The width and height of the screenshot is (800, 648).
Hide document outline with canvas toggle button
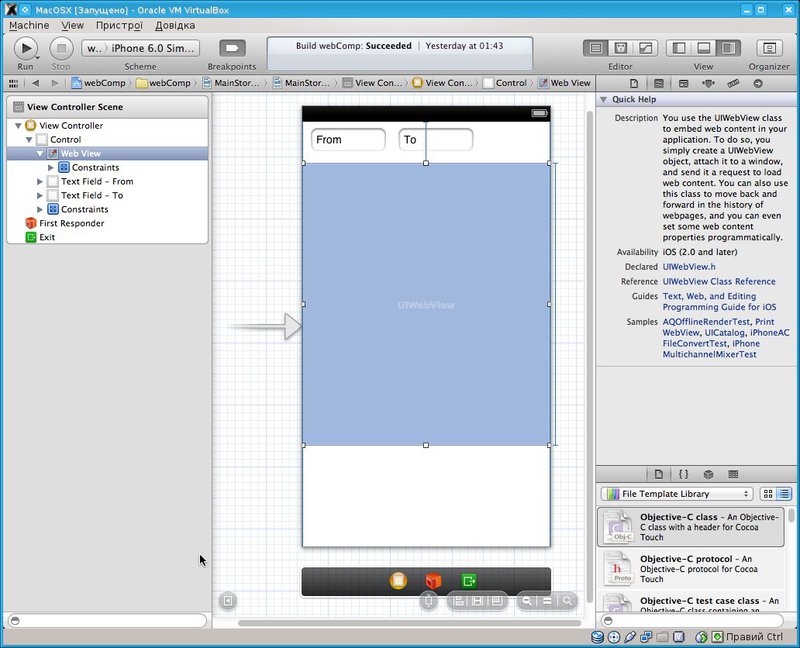click(x=228, y=601)
